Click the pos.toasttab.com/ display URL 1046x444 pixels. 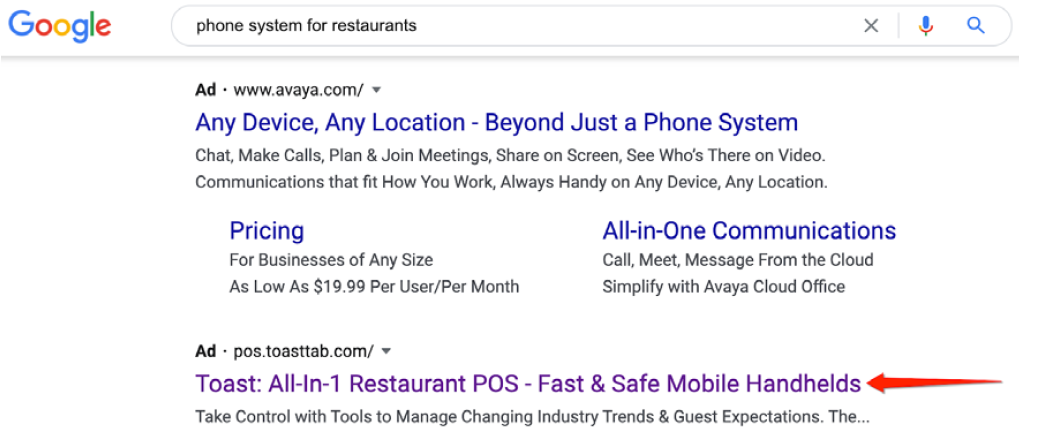point(304,351)
